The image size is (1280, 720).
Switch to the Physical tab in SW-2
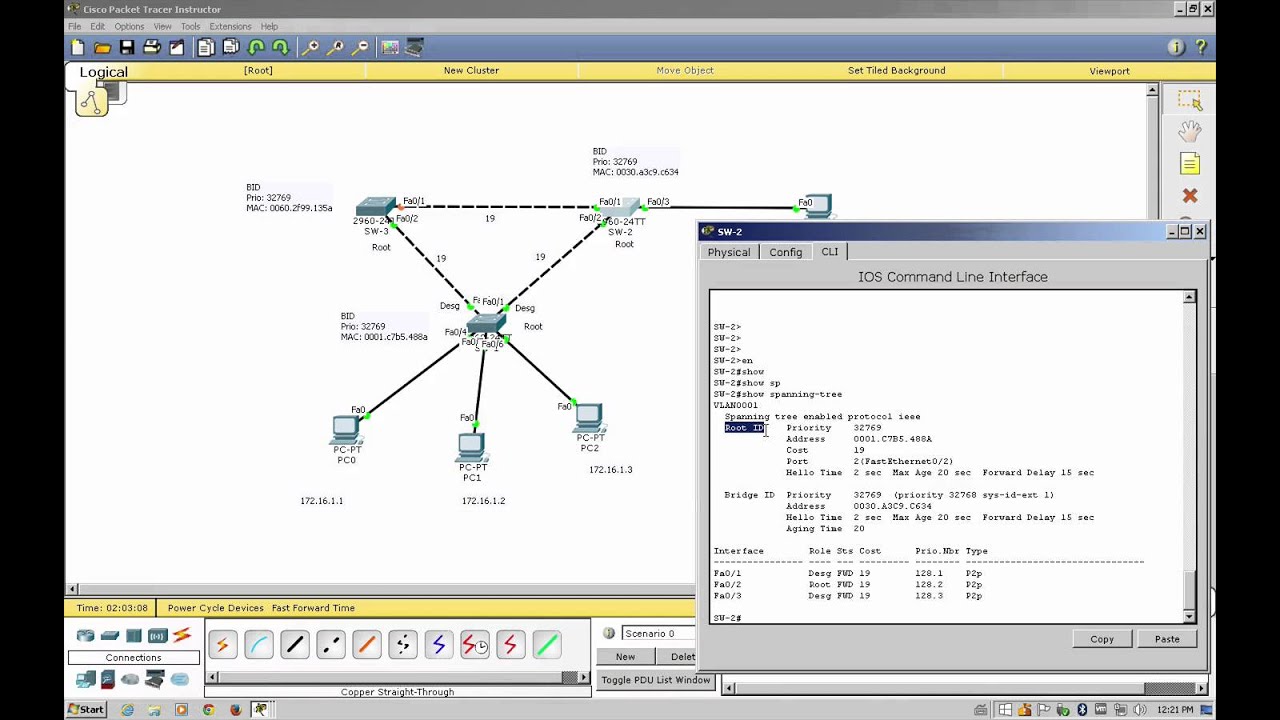[x=729, y=252]
